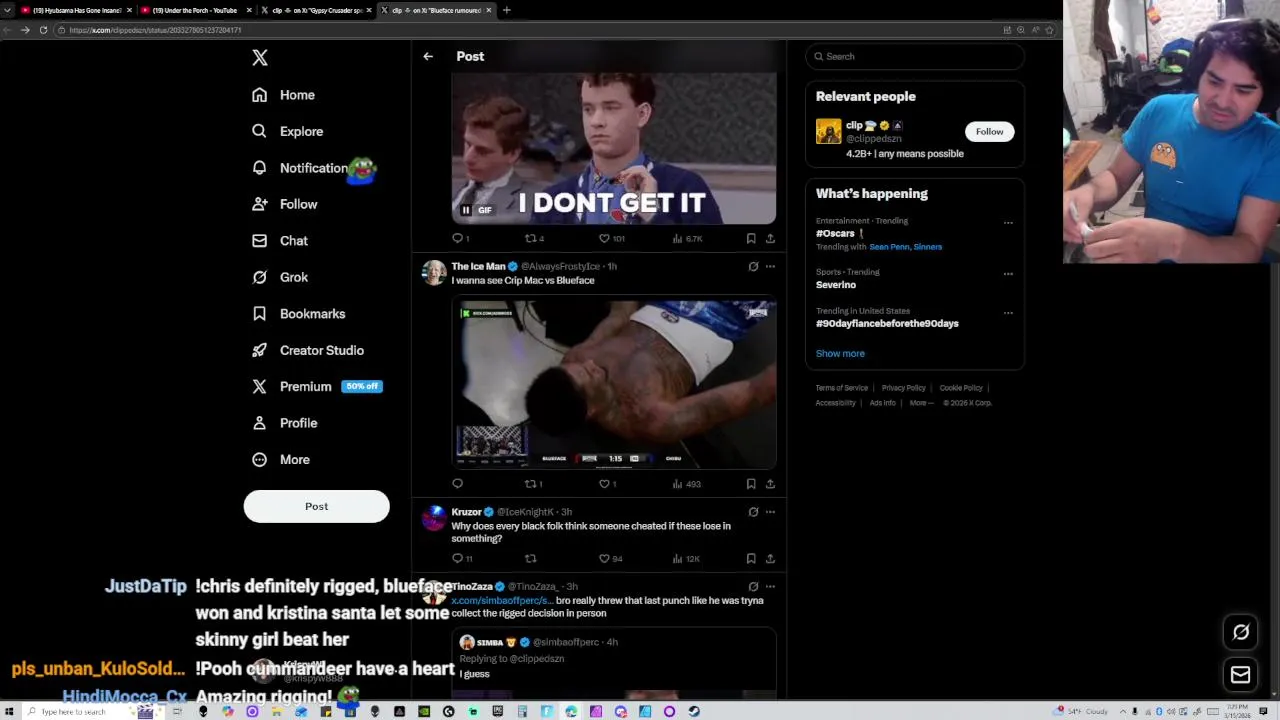Viewport: 1280px width, 720px height.
Task: Click the X logo at top left
Action: 260,57
